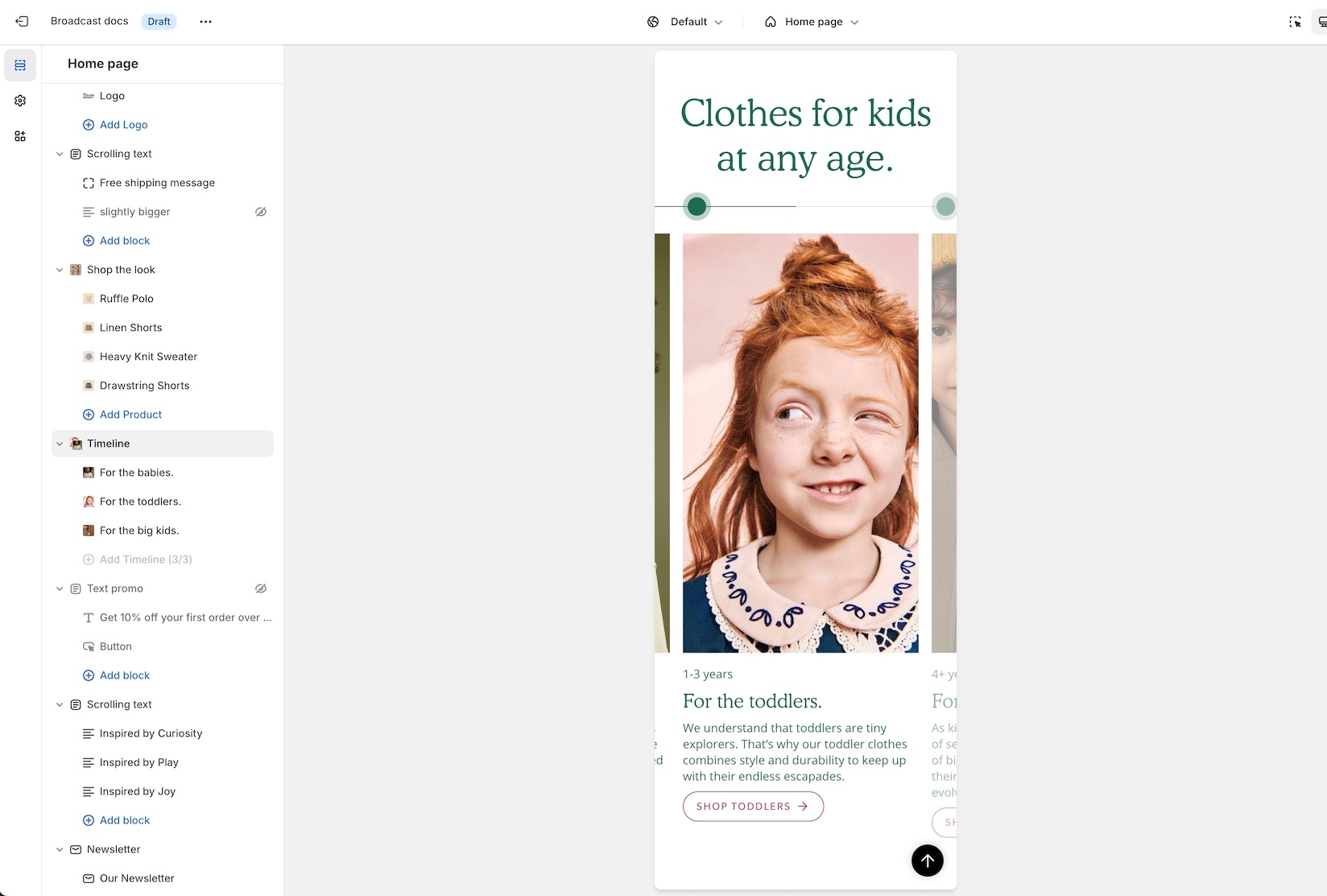Image resolution: width=1327 pixels, height=896 pixels.
Task: Open the three-dot actions menu
Action: [x=205, y=22]
